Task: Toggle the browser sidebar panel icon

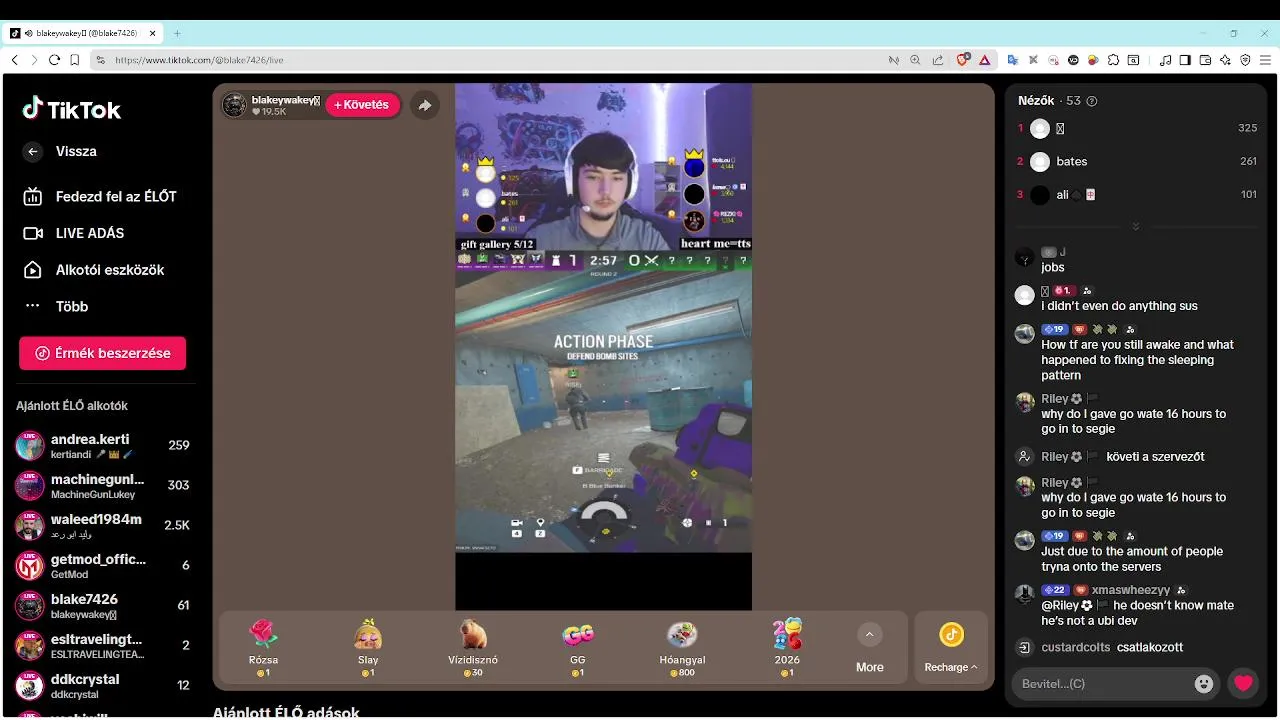Action: pyautogui.click(x=1185, y=60)
